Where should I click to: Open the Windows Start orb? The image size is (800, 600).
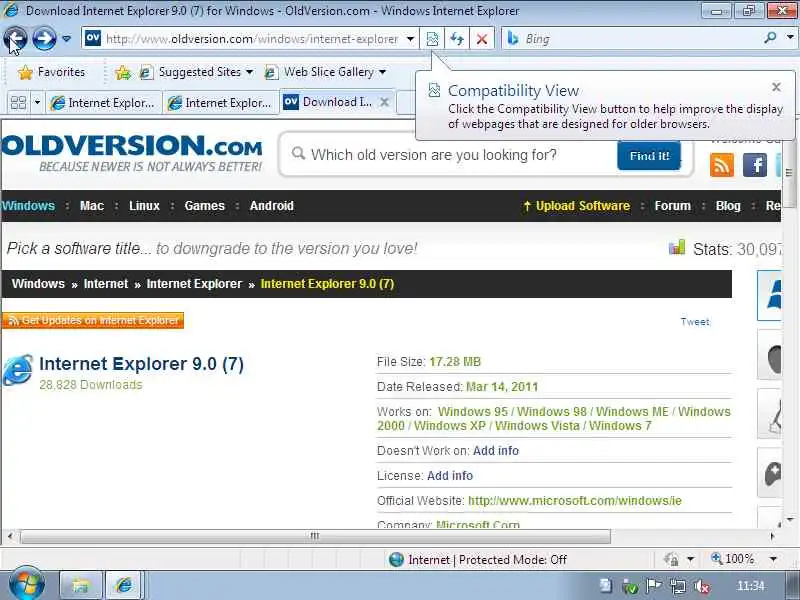point(27,585)
